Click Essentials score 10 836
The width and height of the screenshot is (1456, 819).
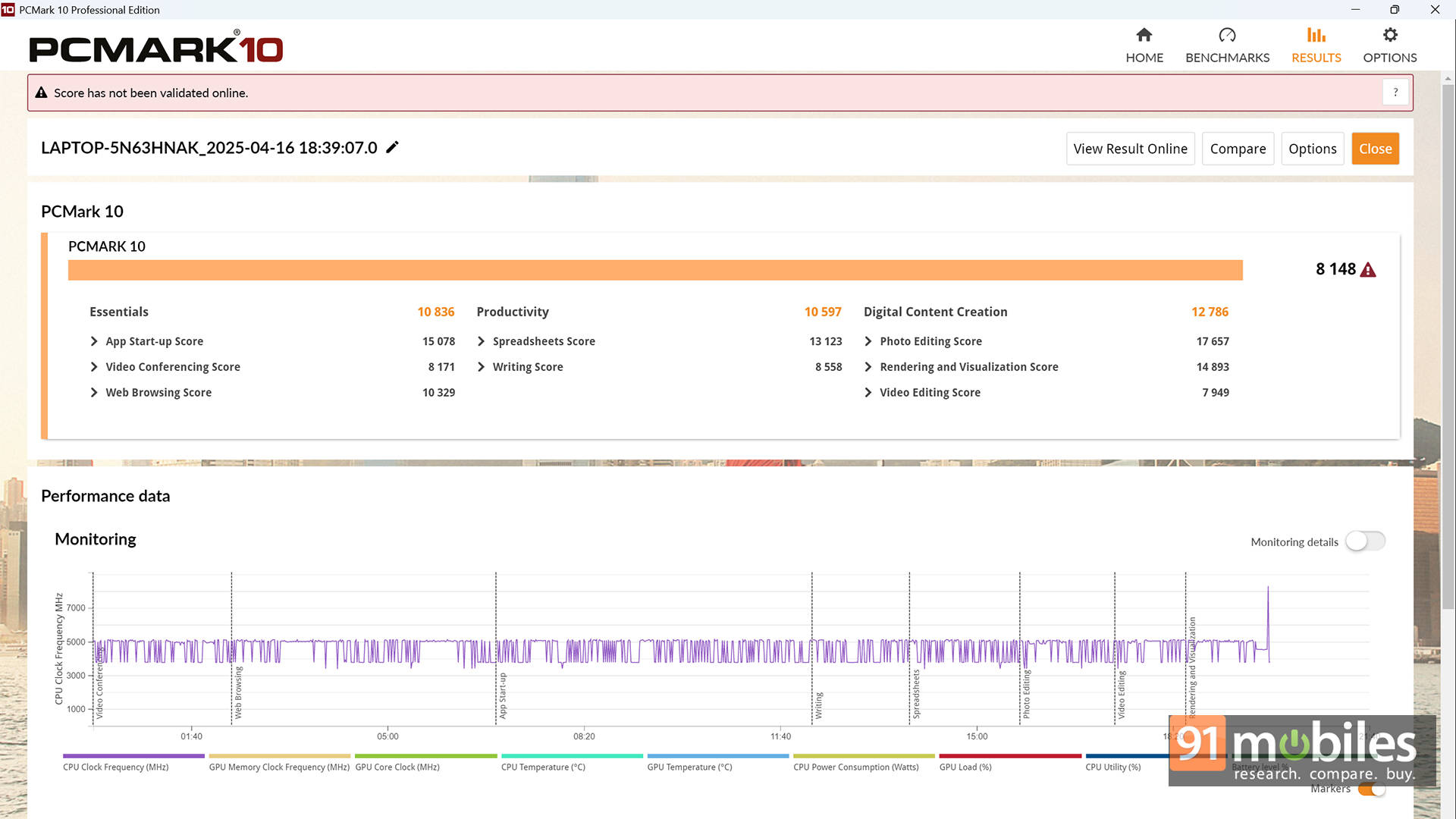click(436, 312)
